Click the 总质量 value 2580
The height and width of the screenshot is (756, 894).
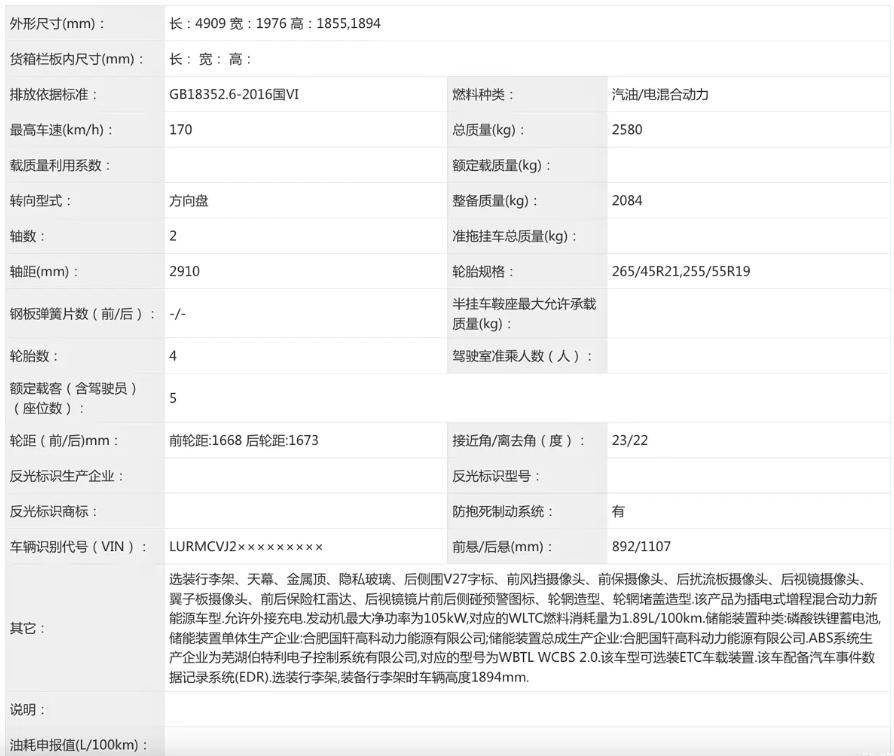coord(628,128)
